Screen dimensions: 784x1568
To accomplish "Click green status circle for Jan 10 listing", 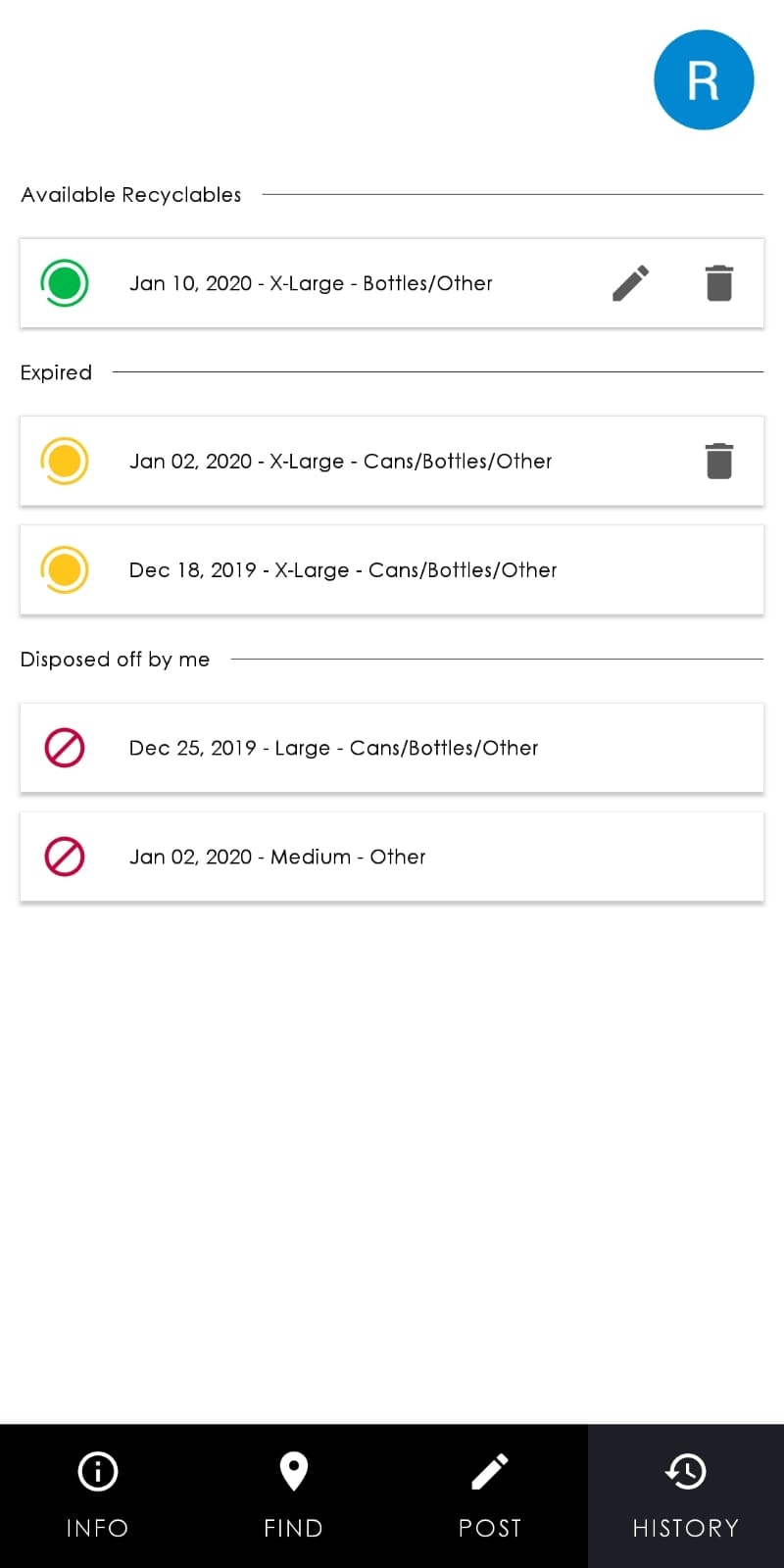I will coord(65,283).
